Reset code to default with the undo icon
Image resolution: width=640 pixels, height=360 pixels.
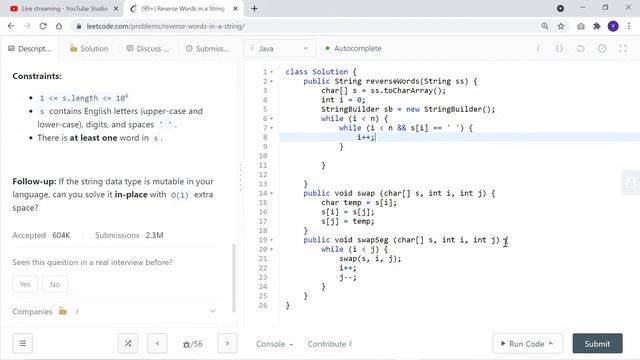(580, 49)
